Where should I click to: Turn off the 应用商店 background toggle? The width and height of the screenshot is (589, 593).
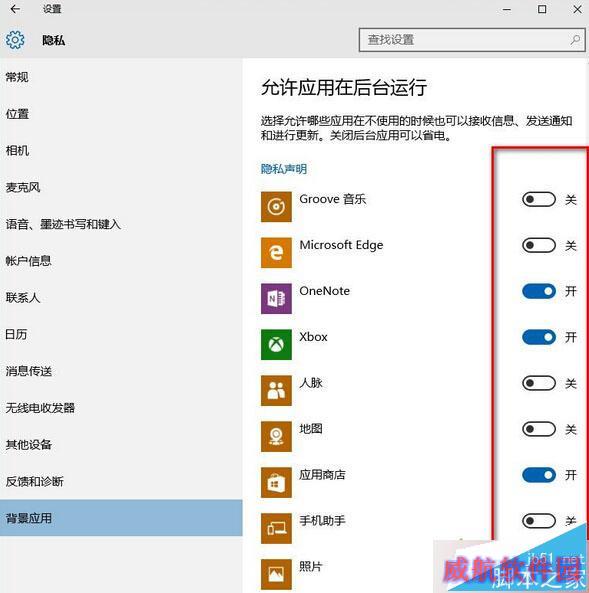coord(539,475)
